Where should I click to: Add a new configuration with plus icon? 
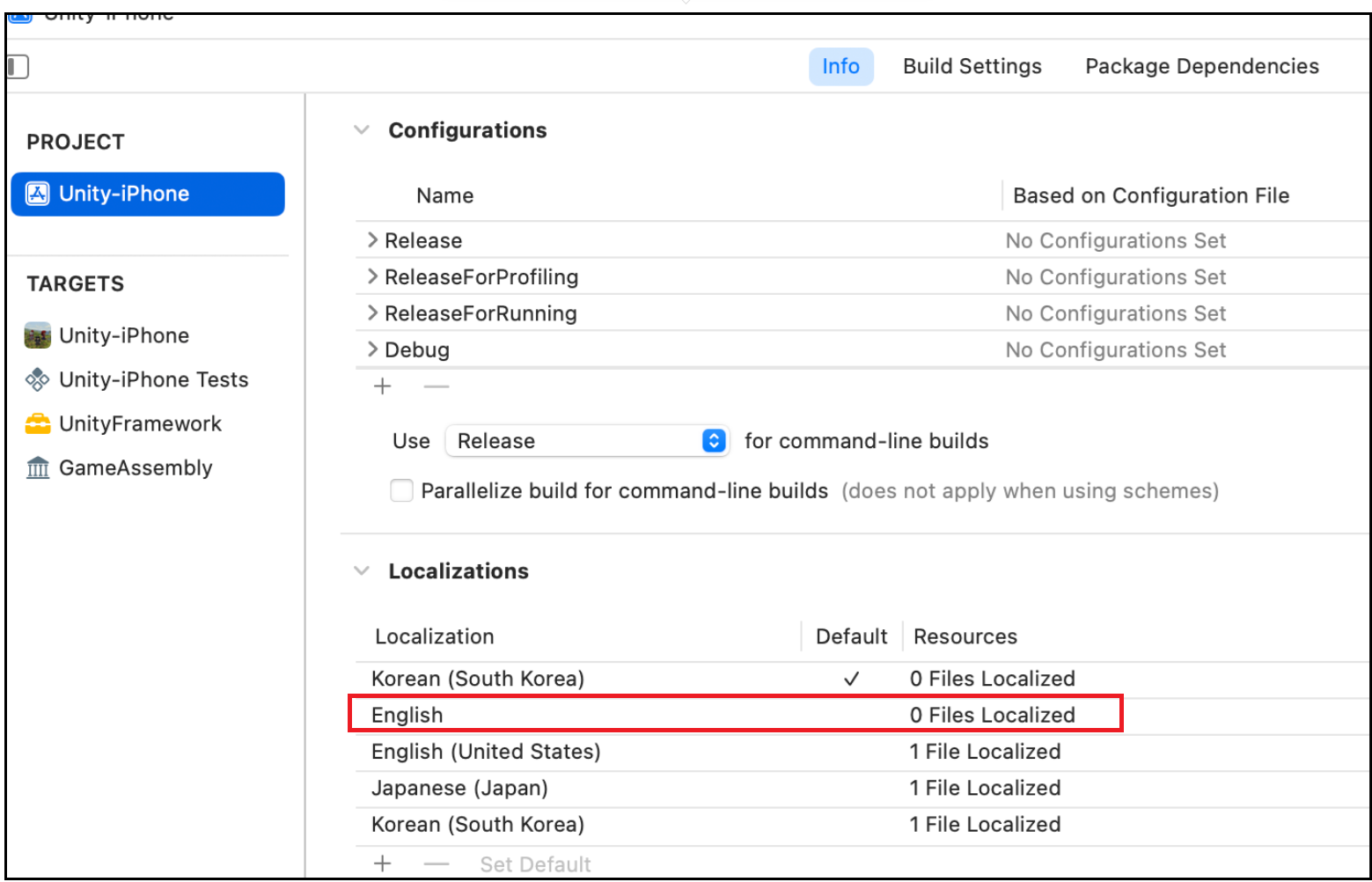click(382, 386)
